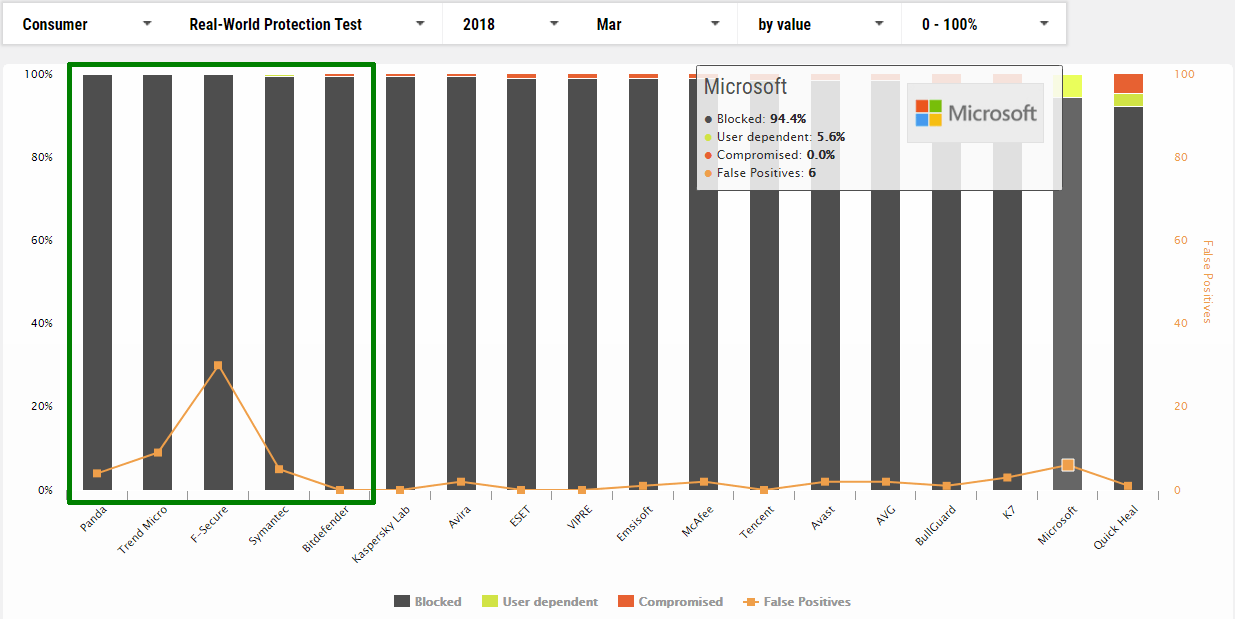The height and width of the screenshot is (619, 1235).
Task: Click the K7 axis label
Action: point(1012,513)
